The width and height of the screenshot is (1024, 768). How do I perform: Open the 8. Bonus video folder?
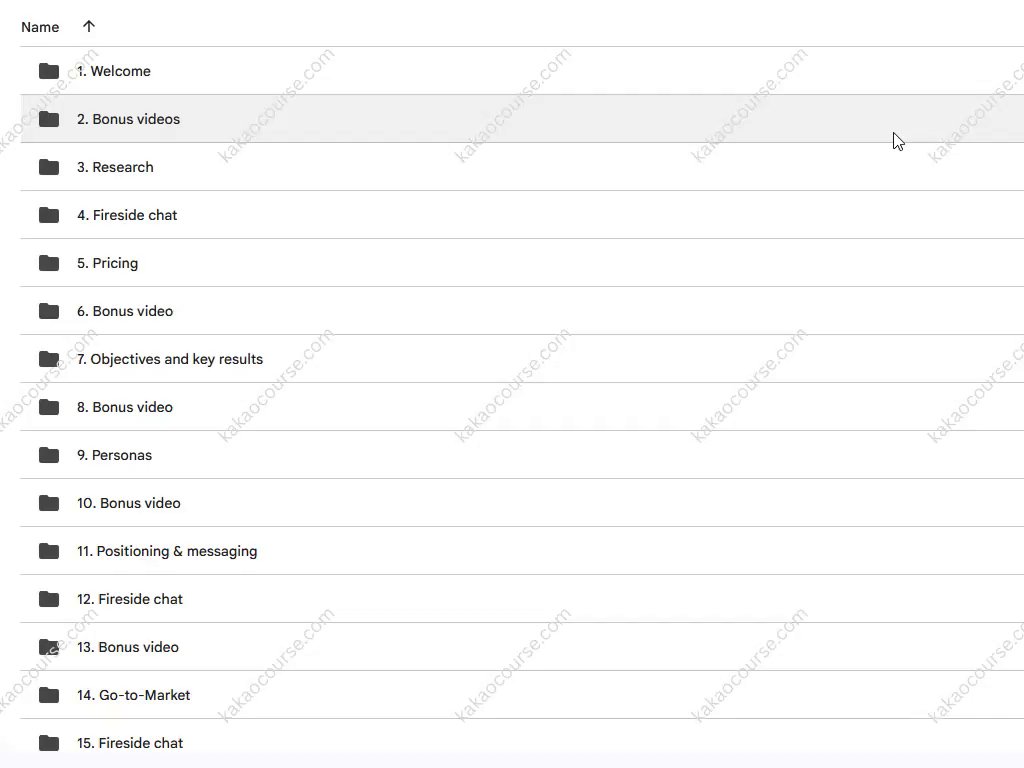tap(125, 407)
